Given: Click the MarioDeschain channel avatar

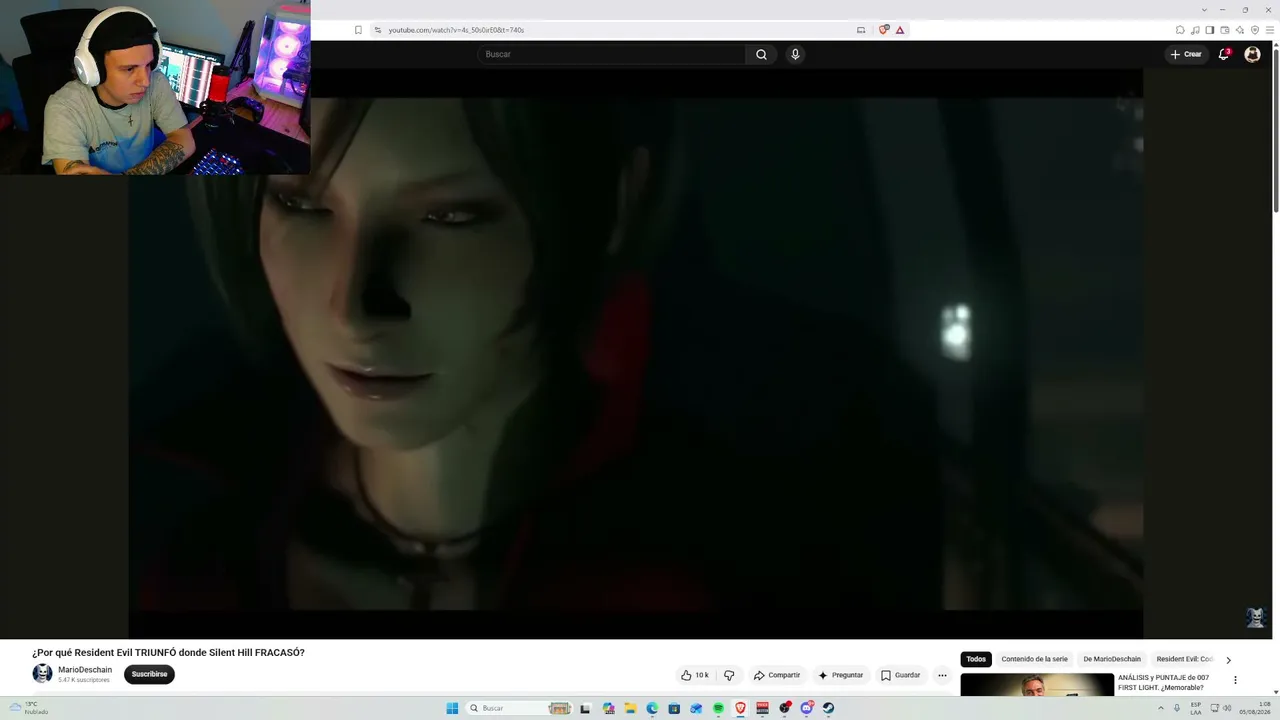Looking at the screenshot, I should pos(42,674).
